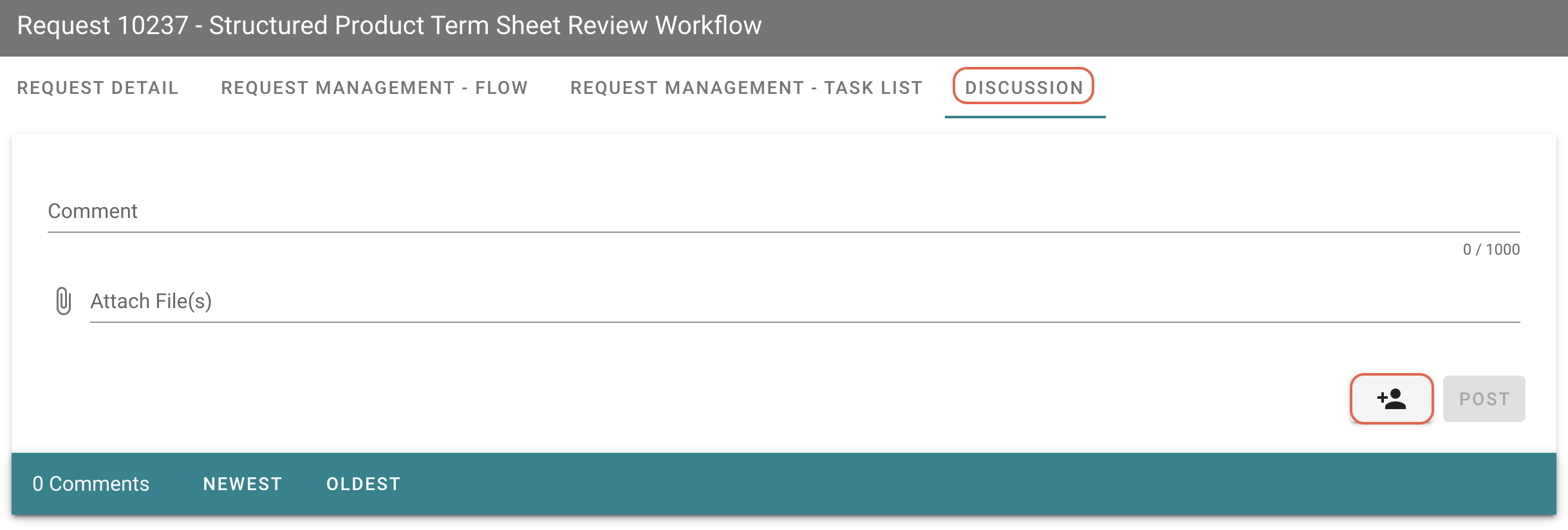
Task: Click the 0 / 1000 character counter
Action: (1492, 250)
